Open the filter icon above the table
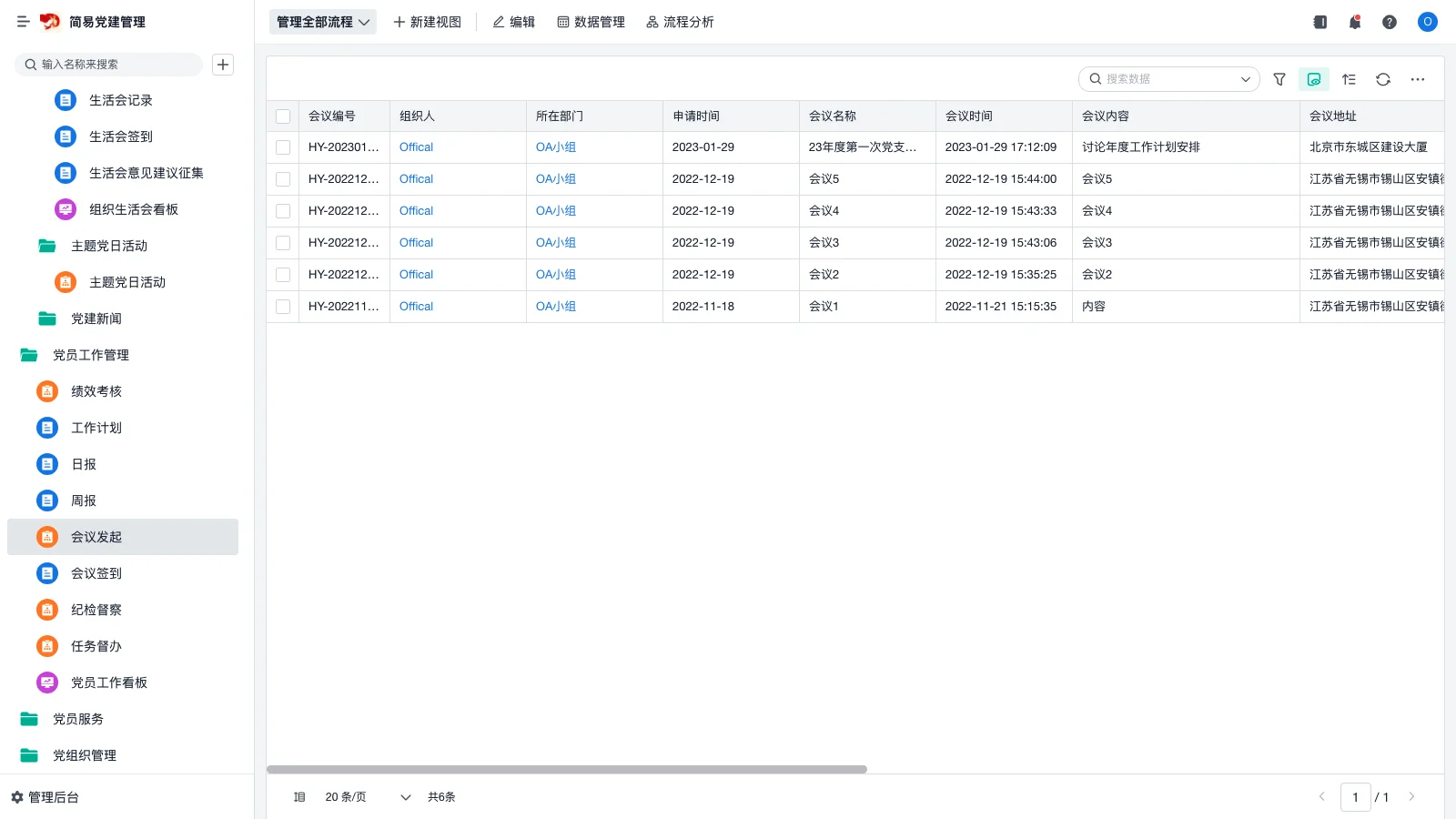The width and height of the screenshot is (1456, 819). pyautogui.click(x=1279, y=79)
